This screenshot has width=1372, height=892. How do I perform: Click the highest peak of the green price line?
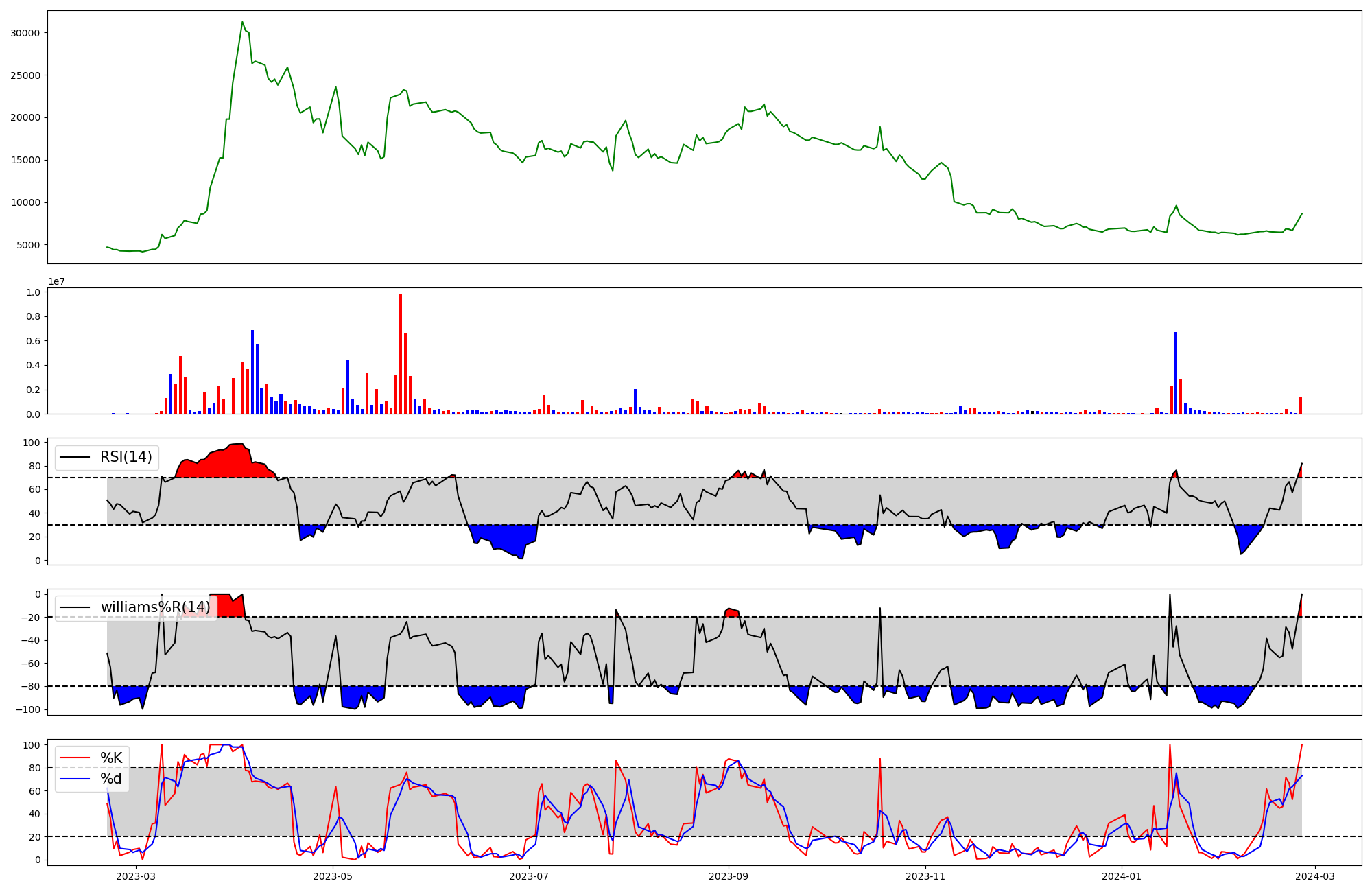(x=242, y=23)
